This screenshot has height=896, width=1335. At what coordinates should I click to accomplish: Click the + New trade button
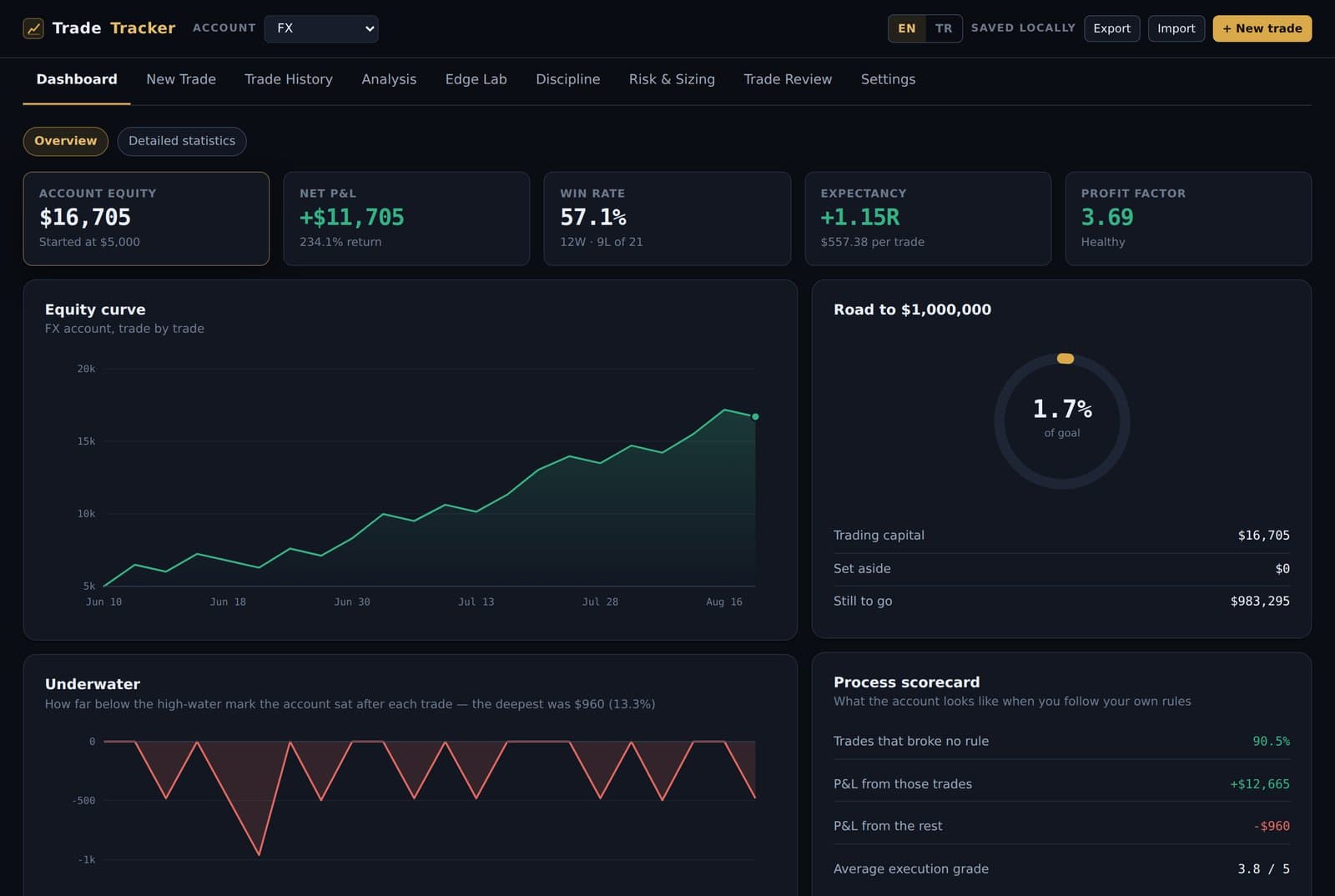pyautogui.click(x=1262, y=28)
